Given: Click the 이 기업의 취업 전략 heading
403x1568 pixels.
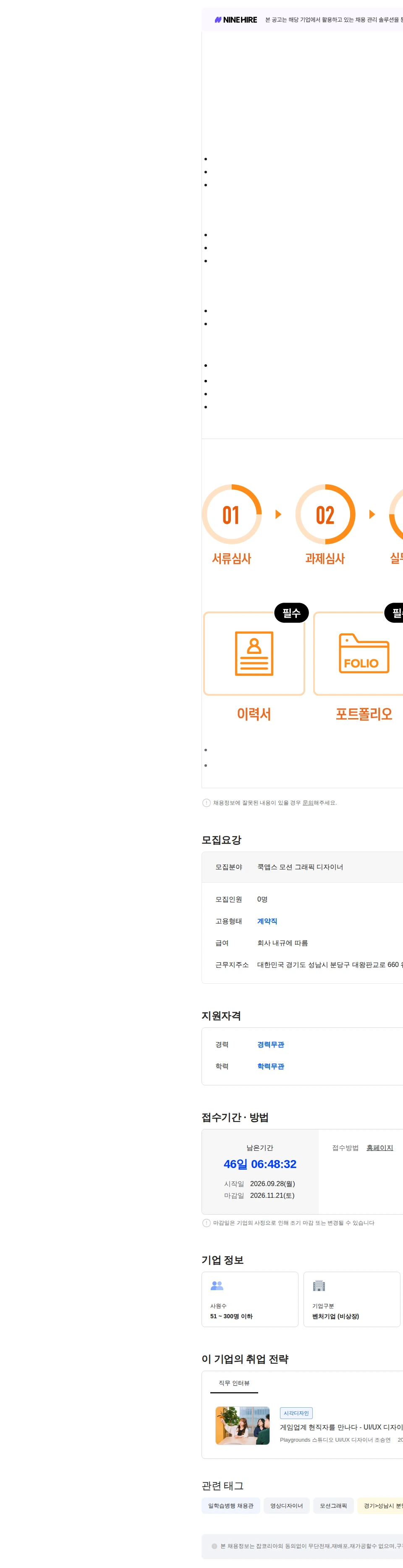Looking at the screenshot, I should coord(245,1359).
